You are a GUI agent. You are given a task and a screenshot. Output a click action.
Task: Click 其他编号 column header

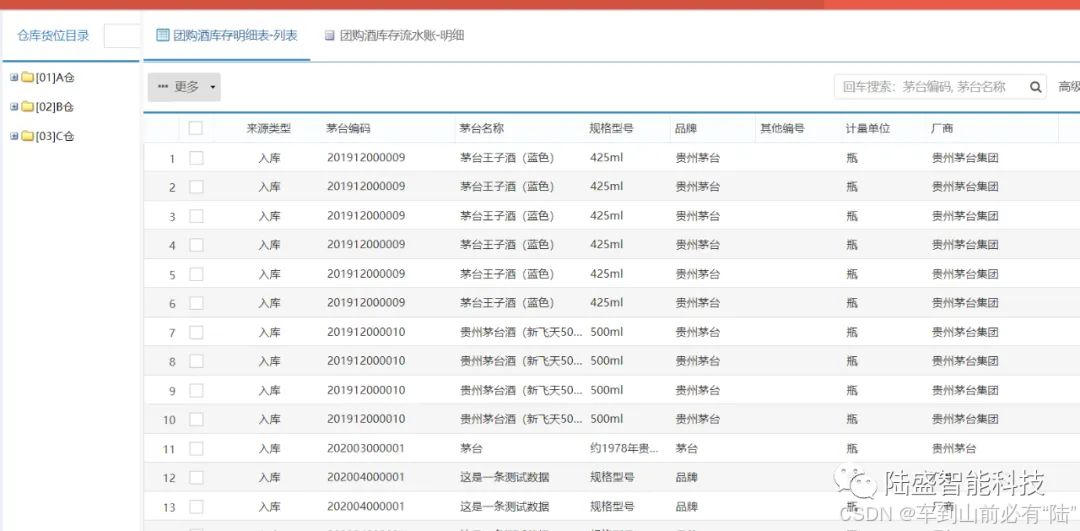(782, 128)
